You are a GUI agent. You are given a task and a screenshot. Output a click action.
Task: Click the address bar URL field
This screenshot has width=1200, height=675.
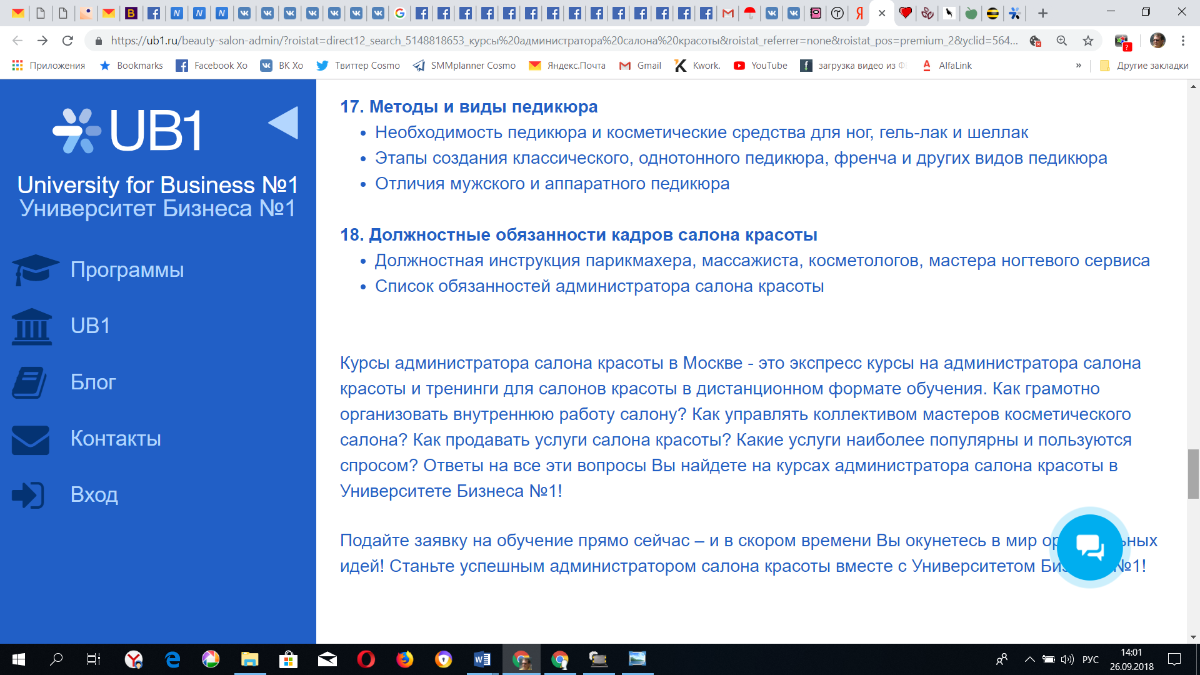[560, 41]
